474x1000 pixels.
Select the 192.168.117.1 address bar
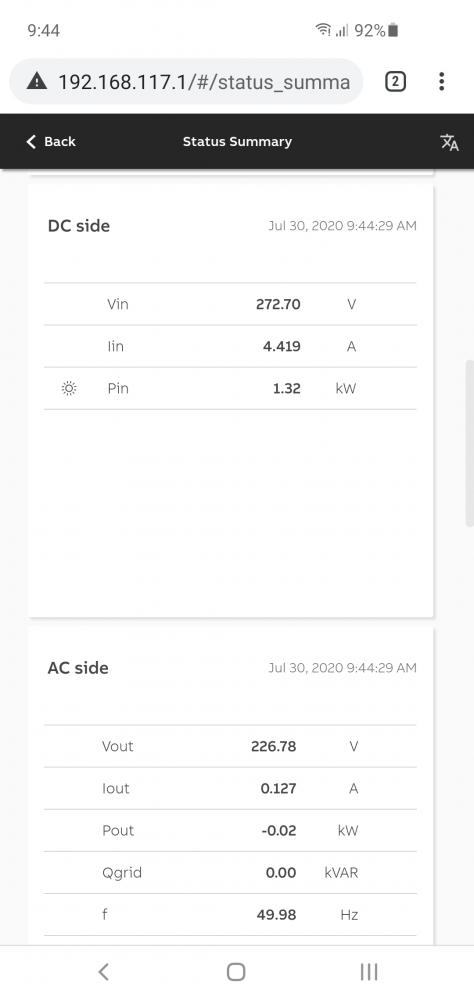click(186, 82)
